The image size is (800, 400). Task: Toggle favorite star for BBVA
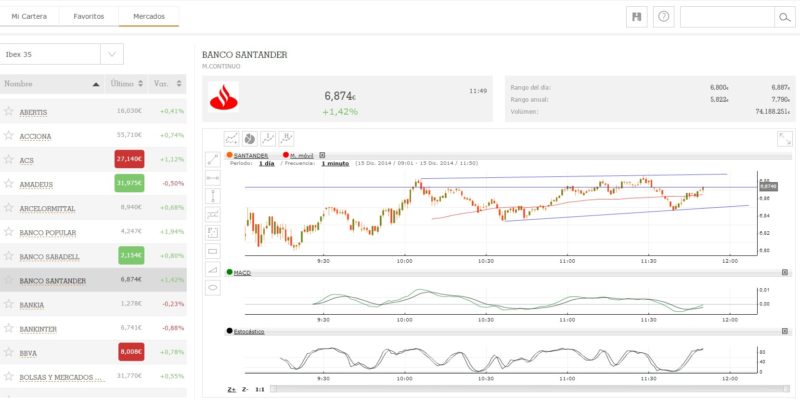pos(8,352)
